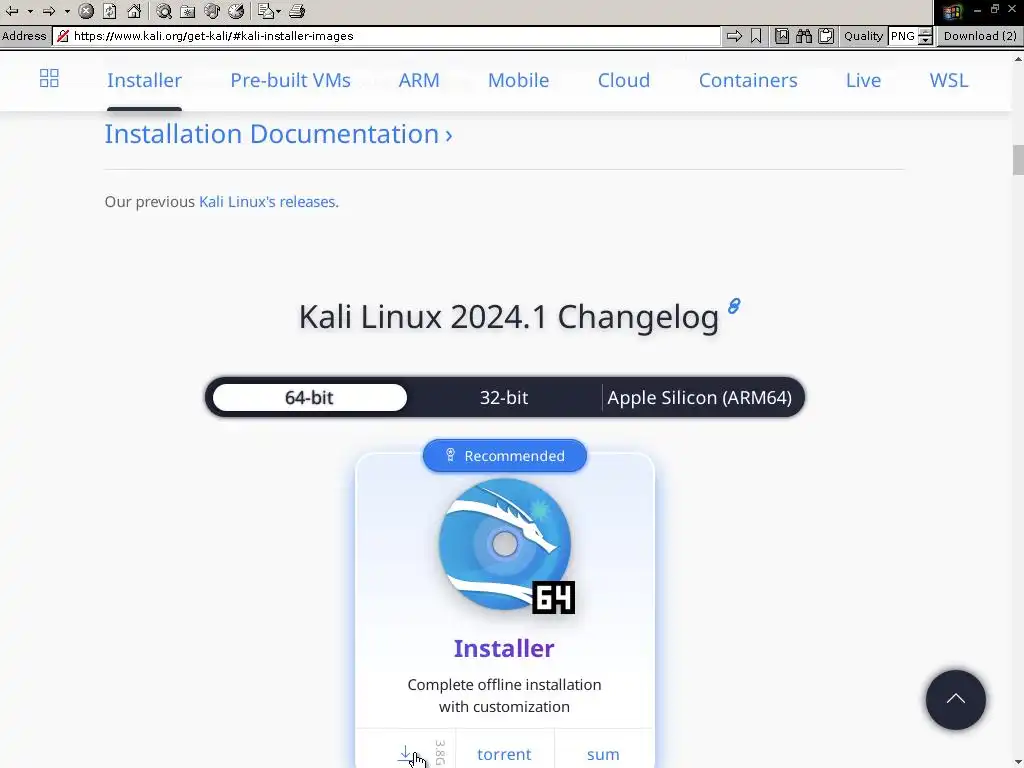Click the bookmarks book icon
The width and height of the screenshot is (1024, 768).
click(x=782, y=36)
